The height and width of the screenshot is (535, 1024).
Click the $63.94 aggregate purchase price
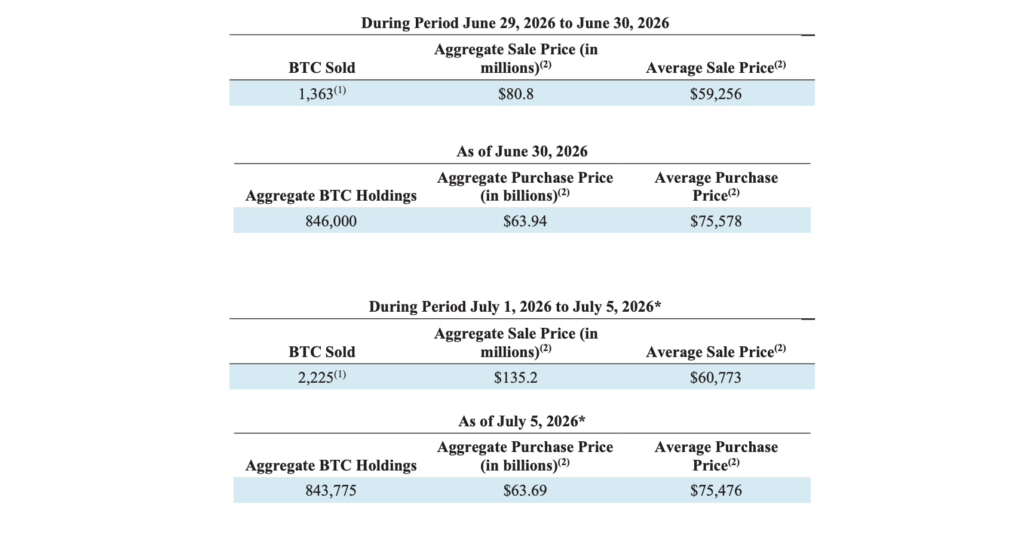coord(524,221)
